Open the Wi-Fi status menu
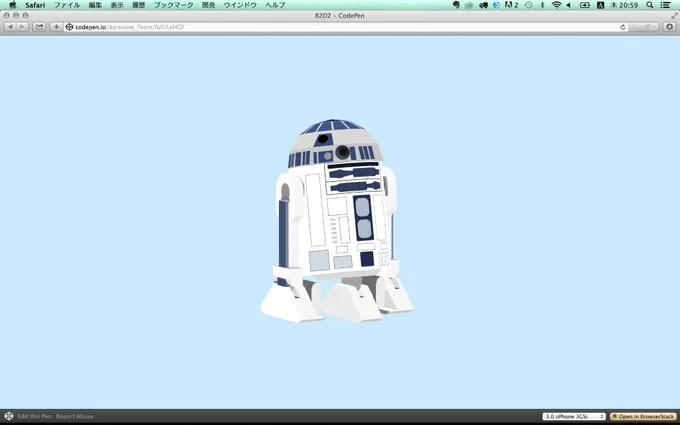 point(556,5)
